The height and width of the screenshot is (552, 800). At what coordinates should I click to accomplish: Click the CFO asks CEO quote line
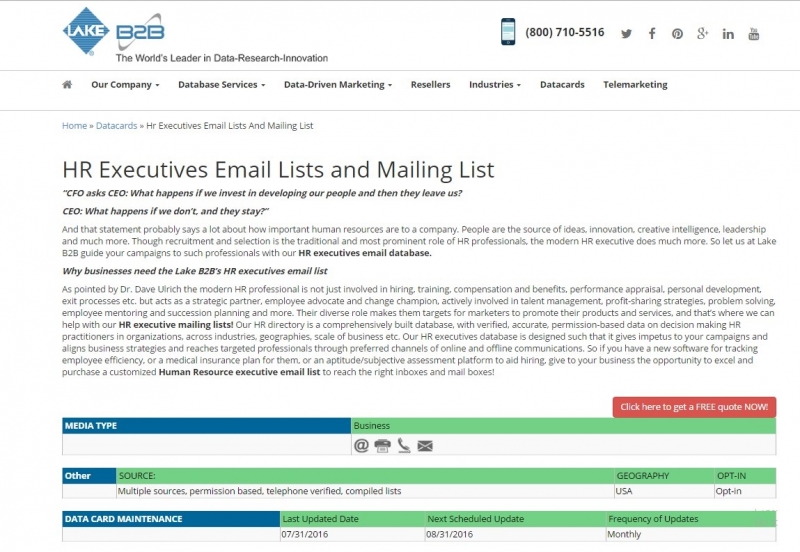point(262,193)
